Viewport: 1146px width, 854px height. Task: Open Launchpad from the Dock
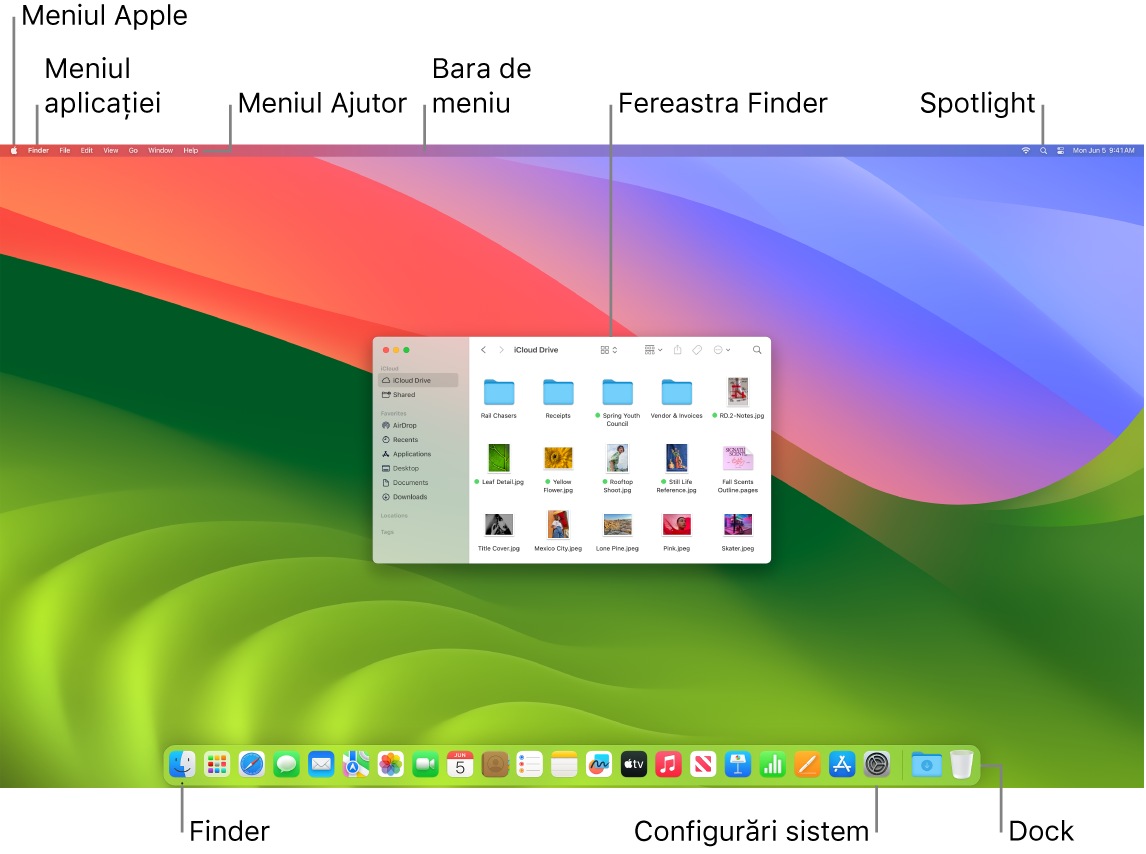tap(217, 764)
